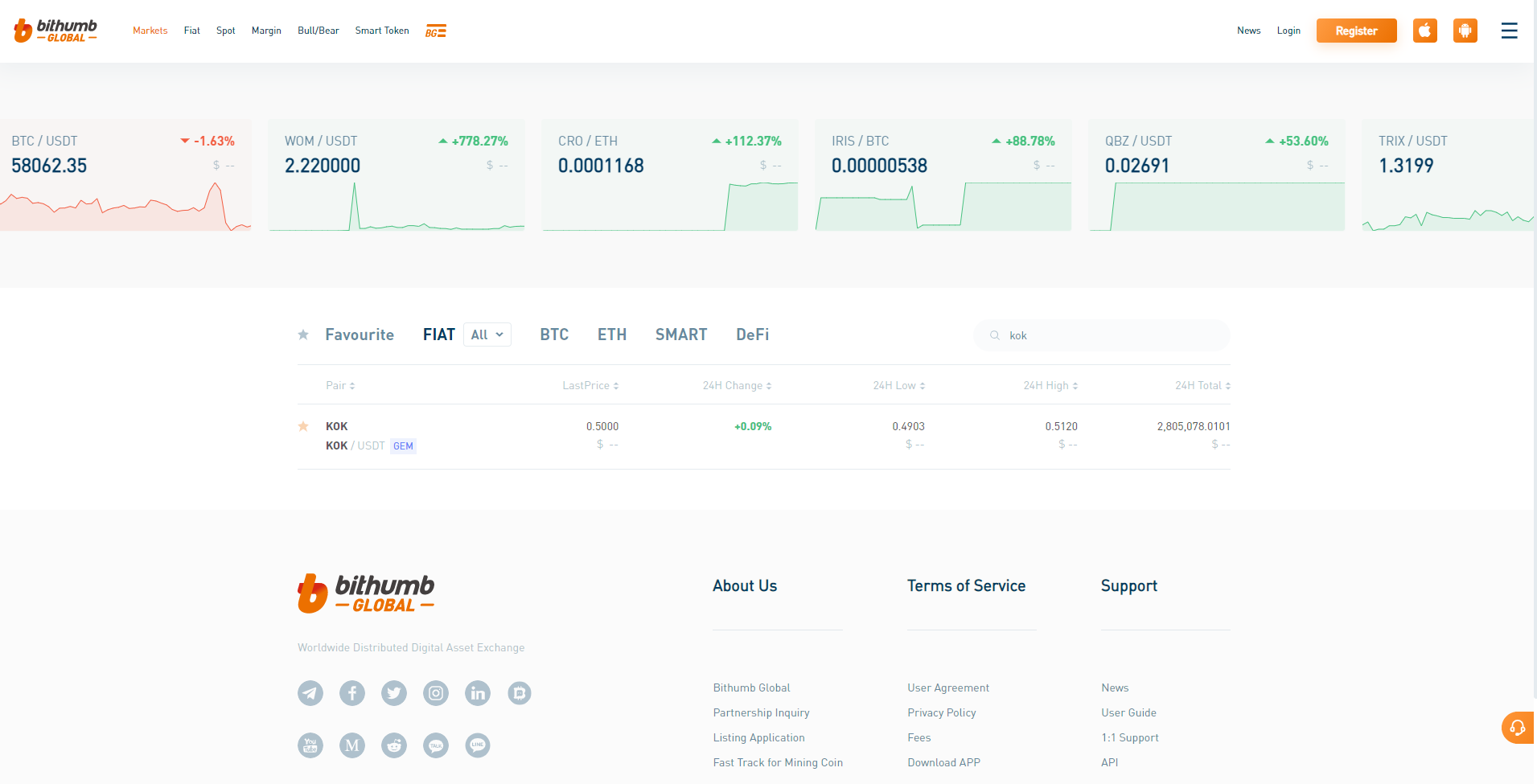1537x784 pixels.
Task: Open the Instagram icon link
Action: click(436, 693)
